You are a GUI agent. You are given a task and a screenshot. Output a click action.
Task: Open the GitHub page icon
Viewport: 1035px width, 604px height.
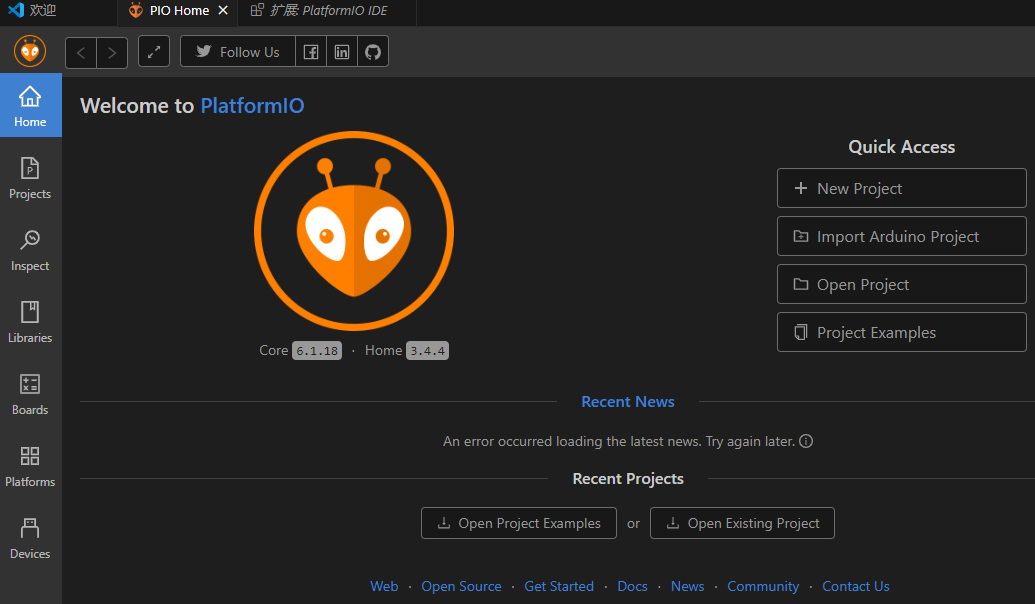click(x=373, y=51)
